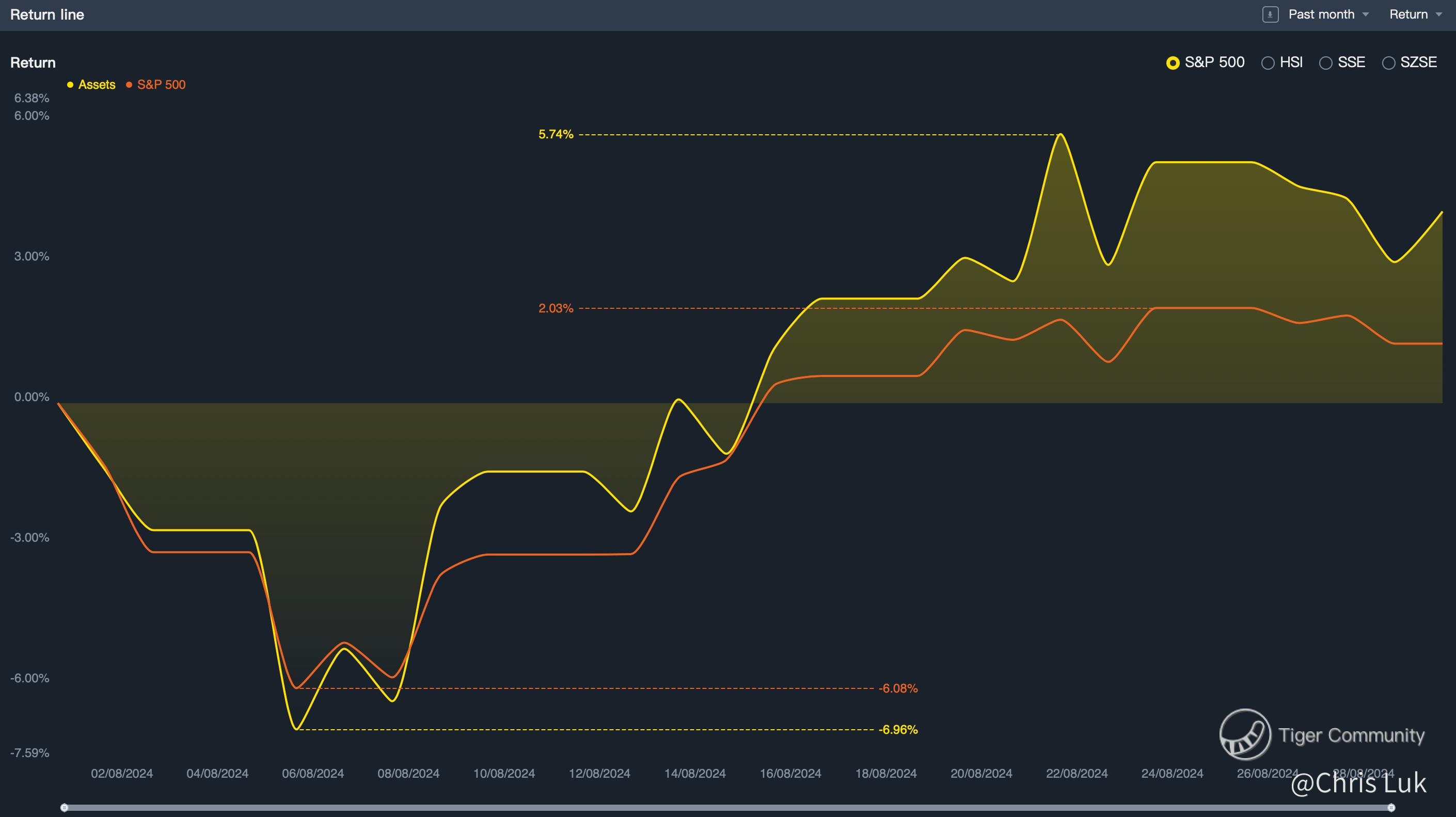Click the Assets legend text
The width and height of the screenshot is (1456, 817).
click(x=97, y=85)
